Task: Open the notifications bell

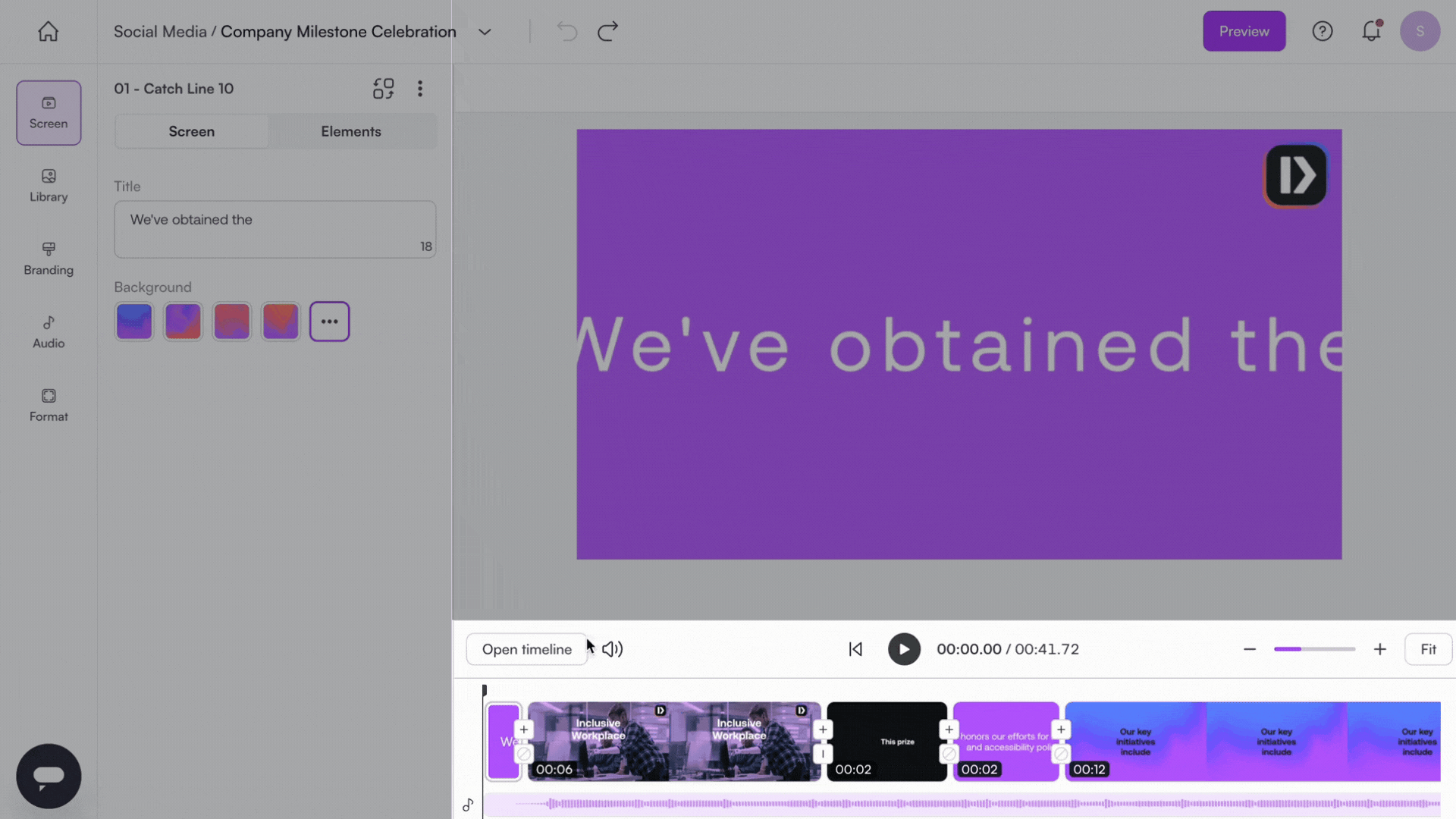Action: click(1371, 31)
